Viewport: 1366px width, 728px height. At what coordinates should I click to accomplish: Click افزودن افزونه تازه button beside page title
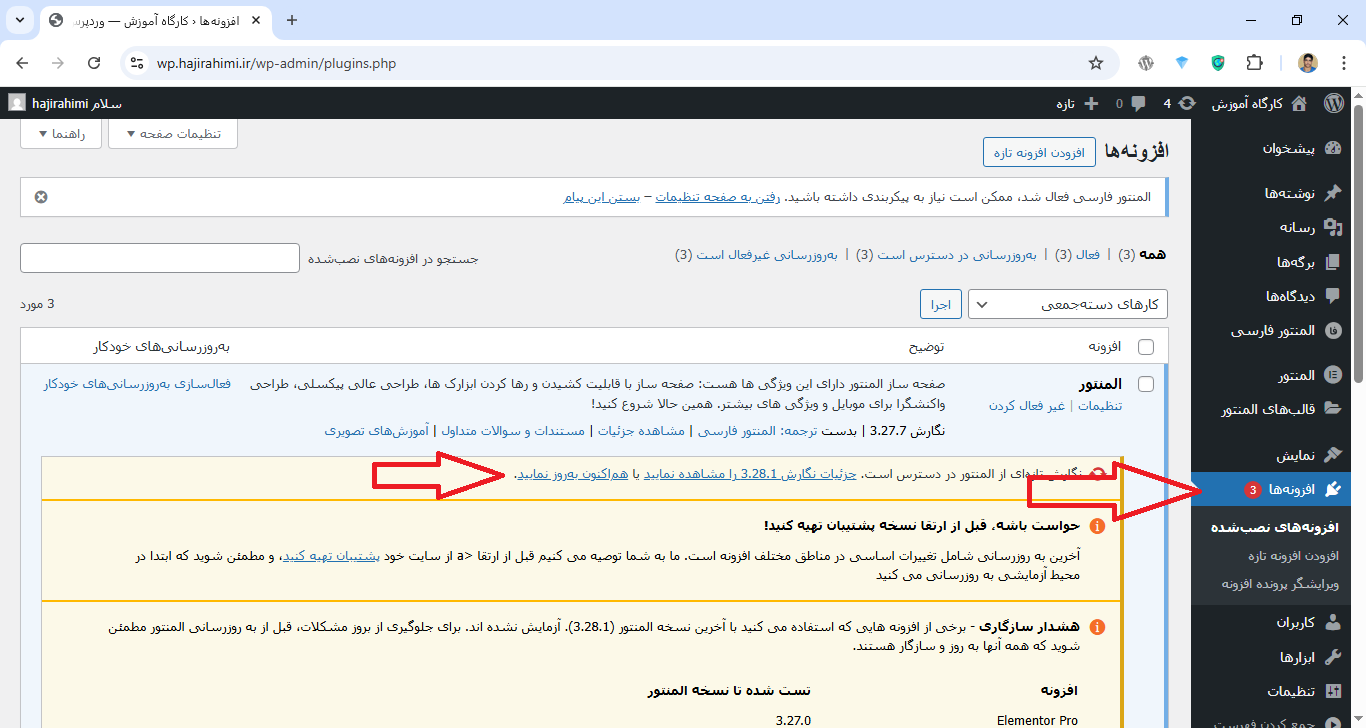click(x=1040, y=153)
